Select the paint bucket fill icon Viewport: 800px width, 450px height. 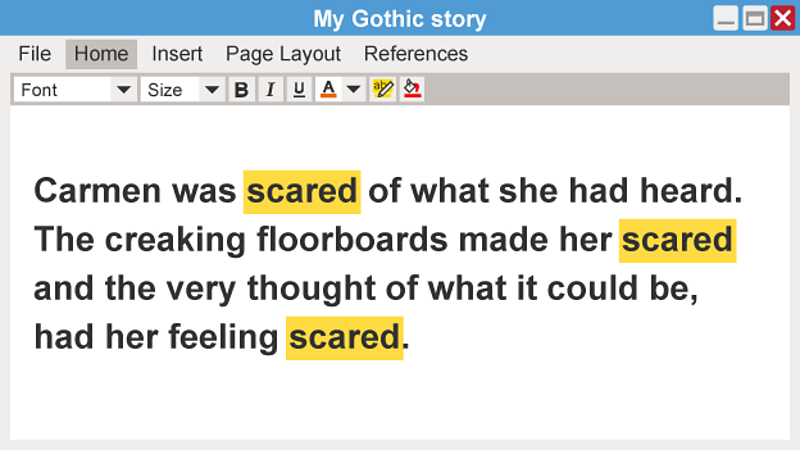(412, 90)
